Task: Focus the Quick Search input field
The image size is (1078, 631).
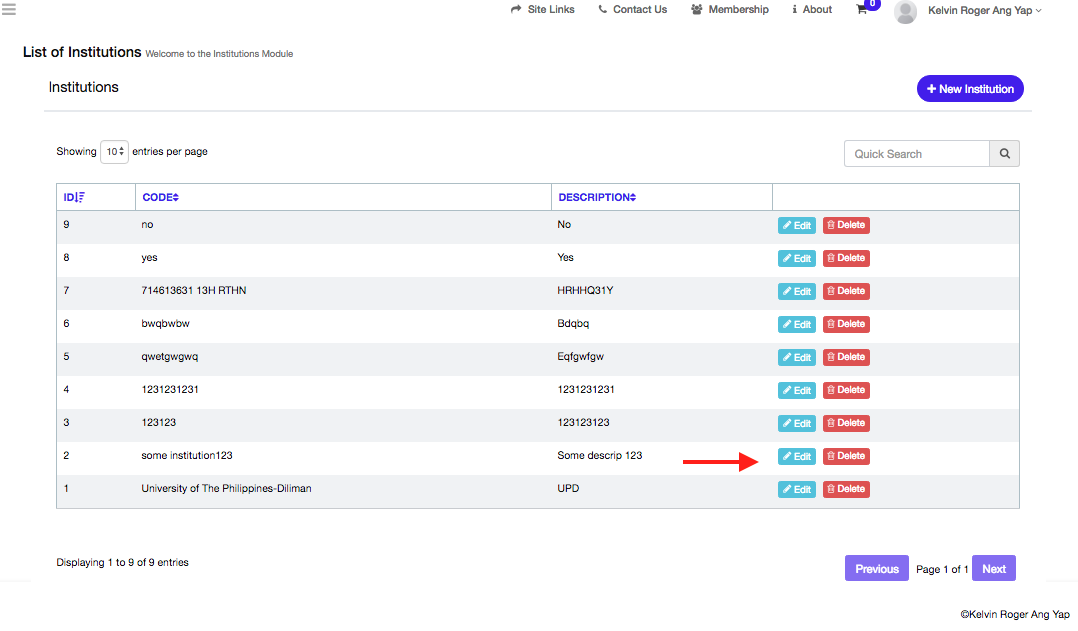Action: (x=916, y=154)
